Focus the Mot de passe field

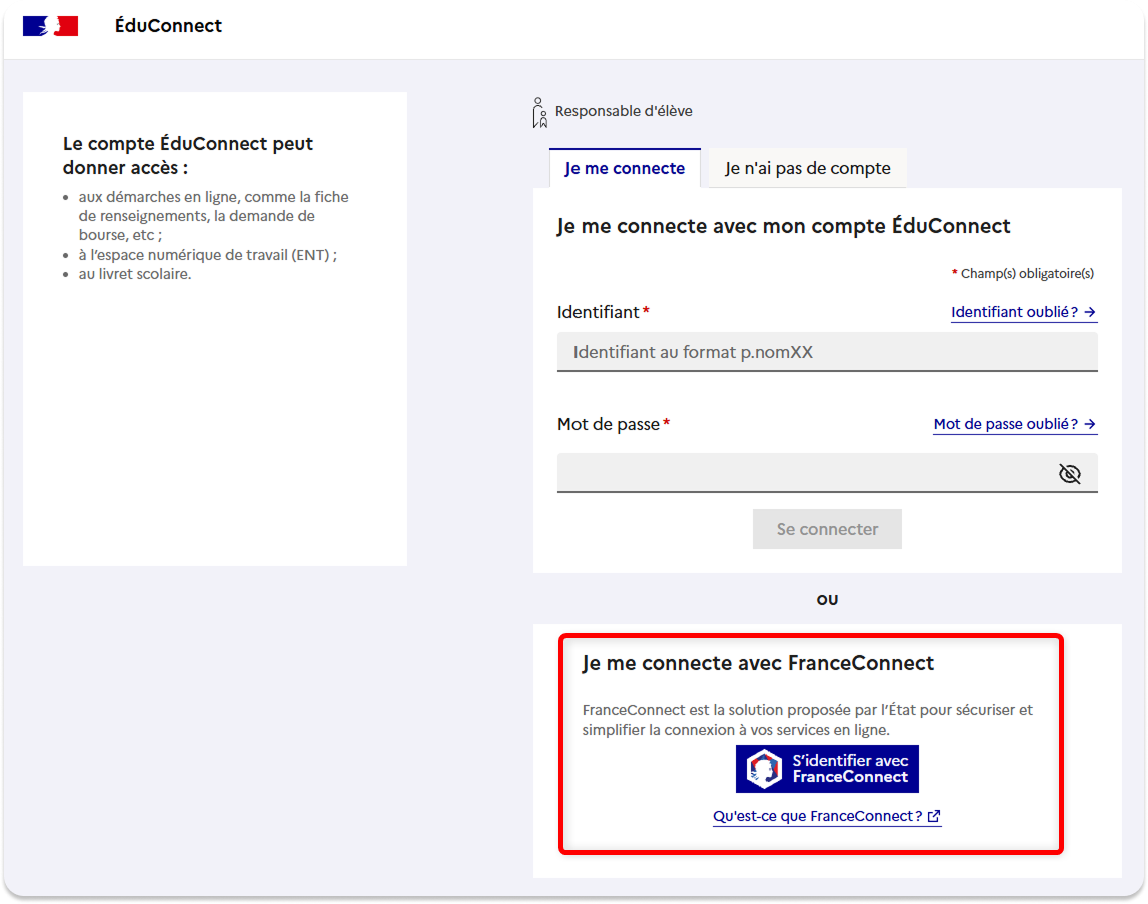coord(827,473)
